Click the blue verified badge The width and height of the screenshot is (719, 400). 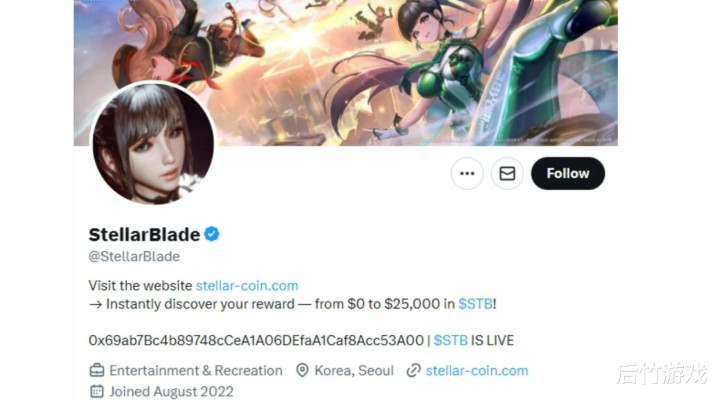point(211,234)
